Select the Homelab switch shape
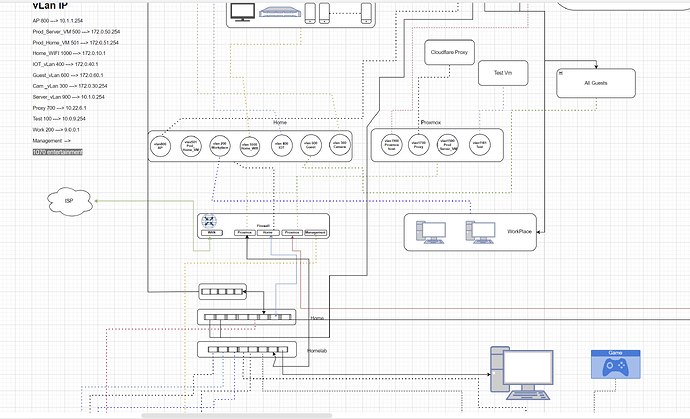690x419 pixels. pyautogui.click(x=246, y=349)
